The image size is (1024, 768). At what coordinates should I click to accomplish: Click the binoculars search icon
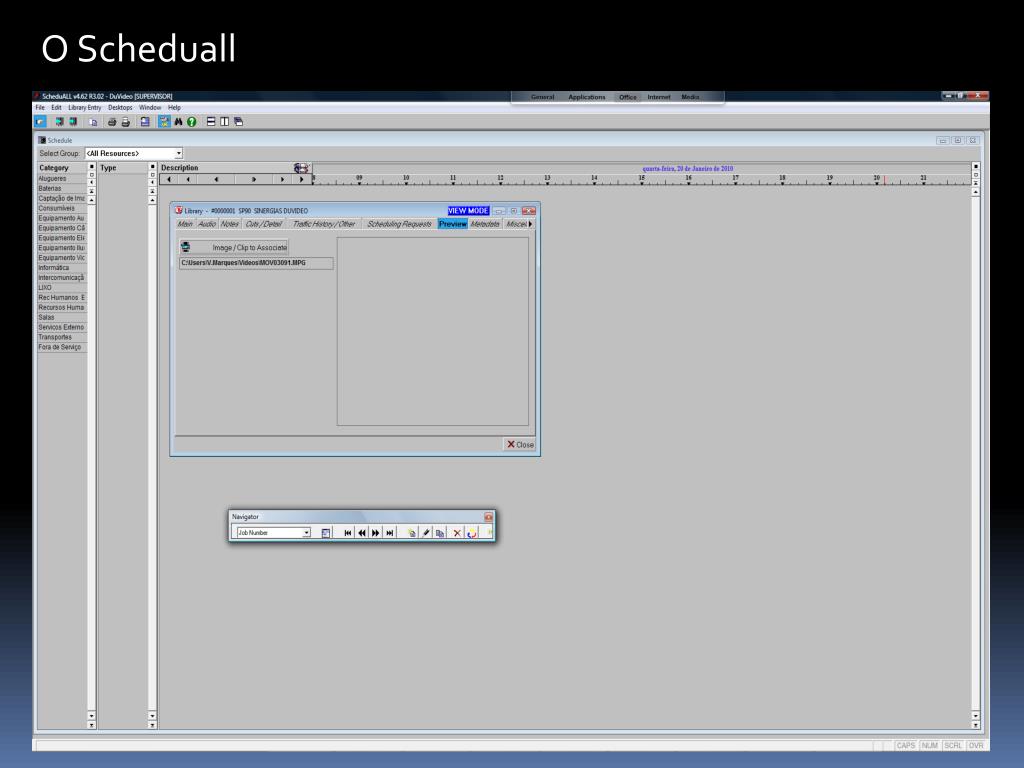(x=178, y=122)
